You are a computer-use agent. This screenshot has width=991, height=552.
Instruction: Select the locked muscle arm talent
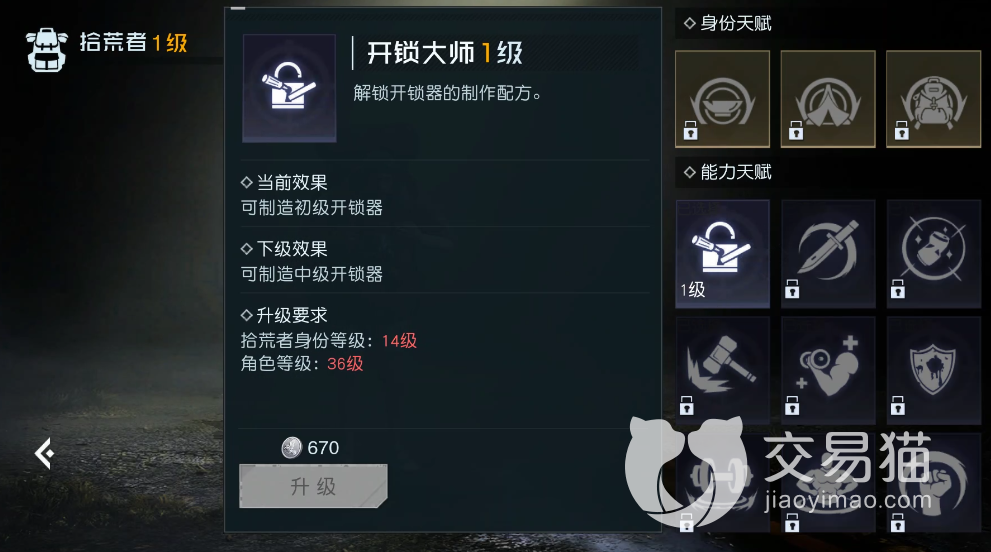point(828,371)
